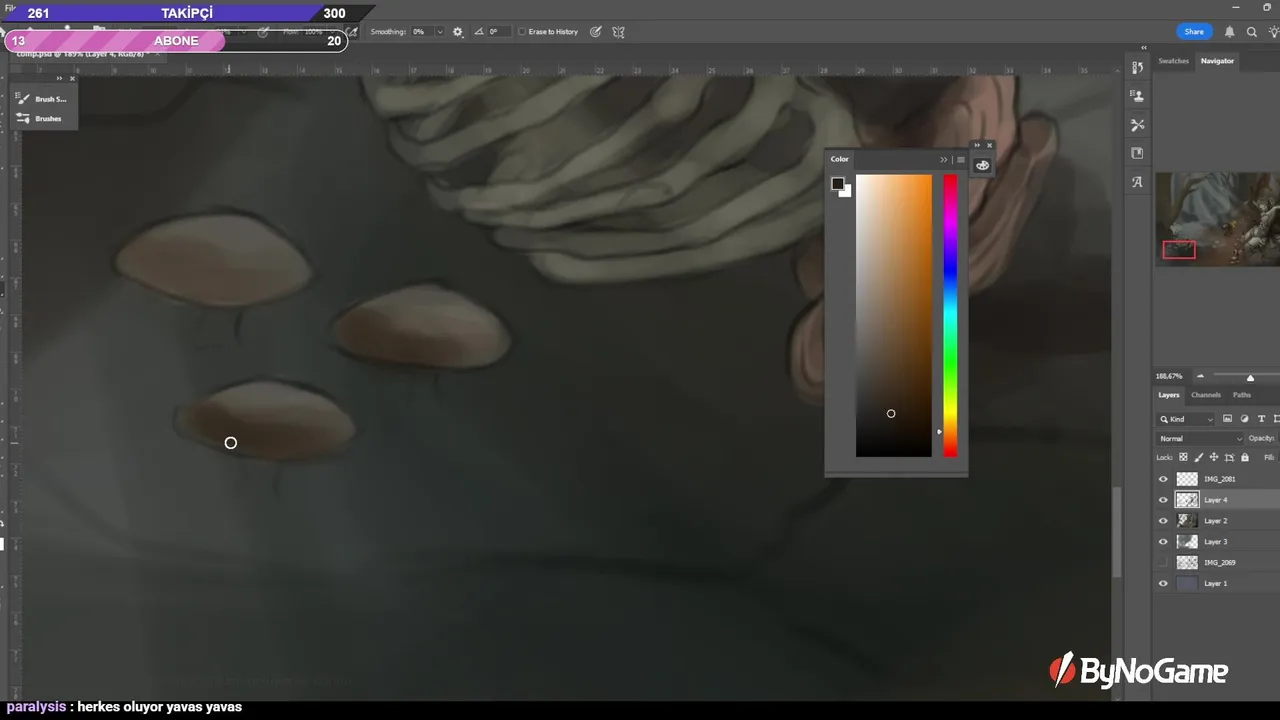
Task: Close the palette icon panel
Action: 990,145
